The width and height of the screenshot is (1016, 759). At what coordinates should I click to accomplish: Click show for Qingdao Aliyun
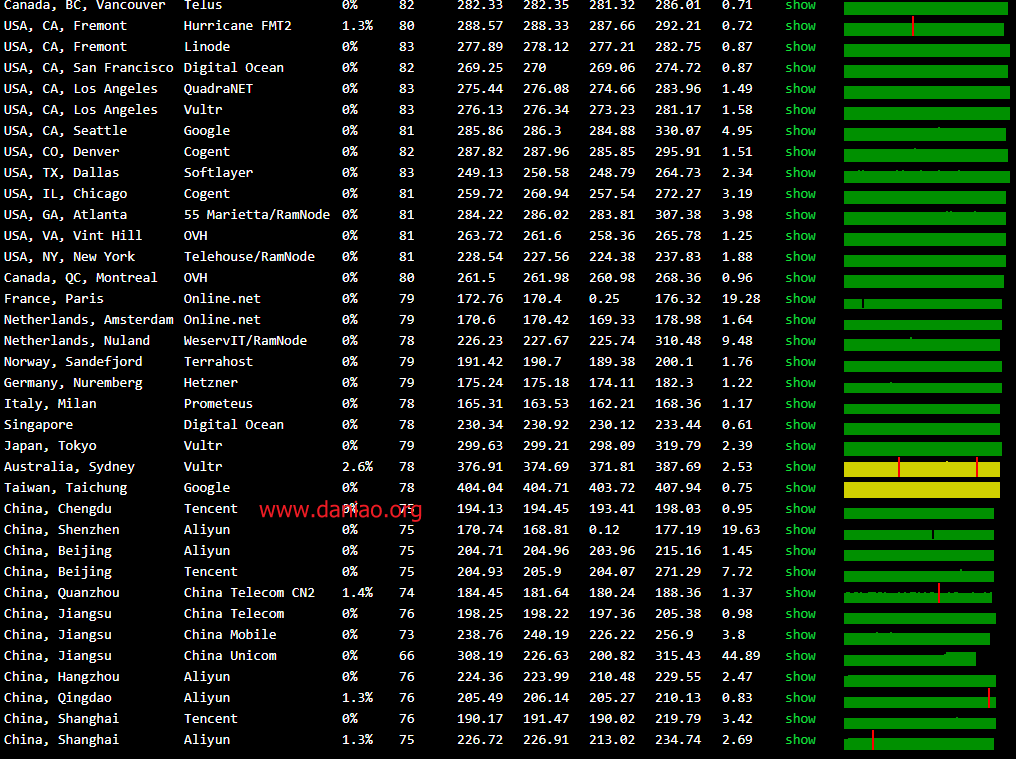coord(800,697)
